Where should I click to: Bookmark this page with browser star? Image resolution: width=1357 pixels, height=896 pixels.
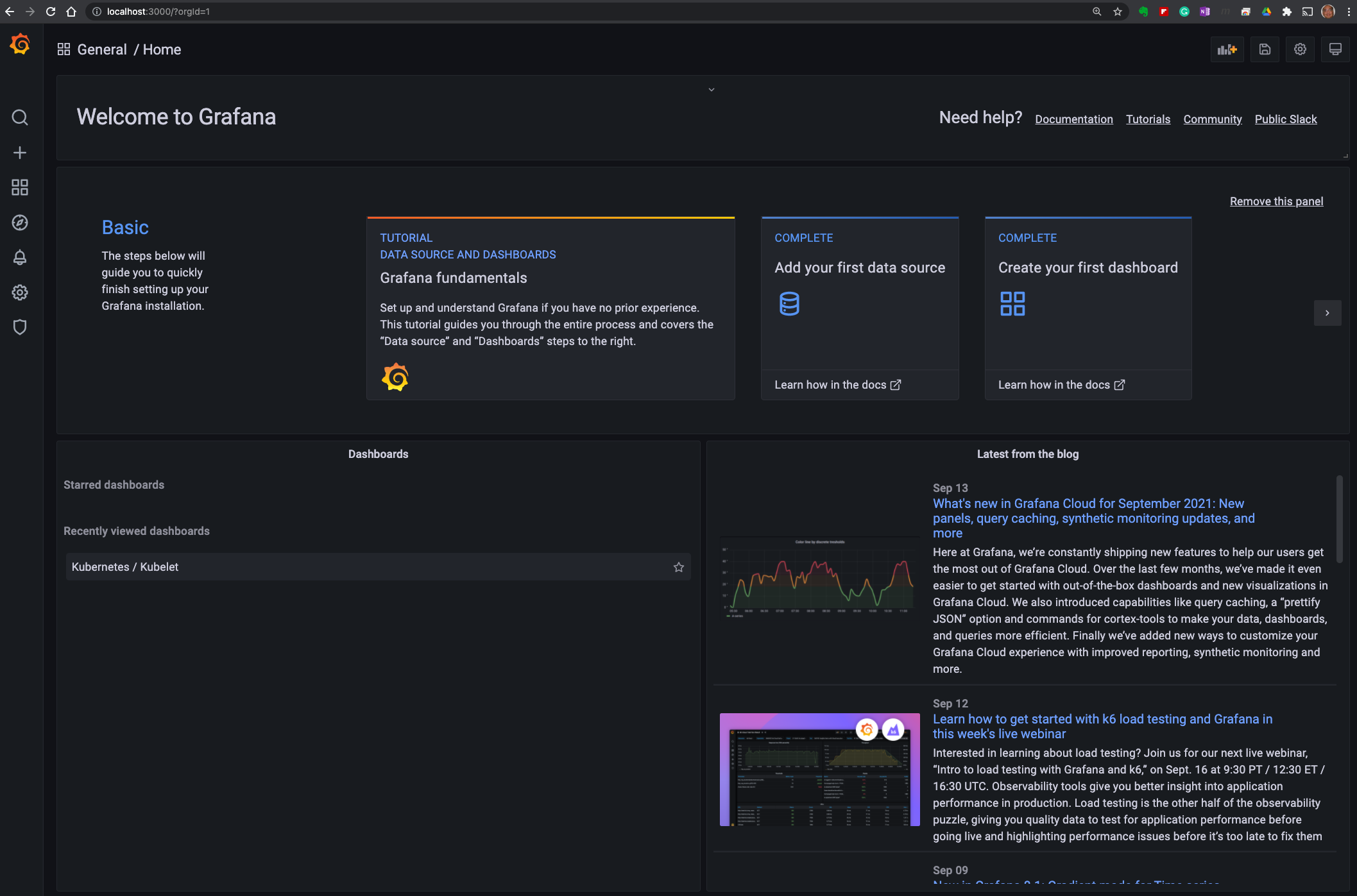(1118, 12)
